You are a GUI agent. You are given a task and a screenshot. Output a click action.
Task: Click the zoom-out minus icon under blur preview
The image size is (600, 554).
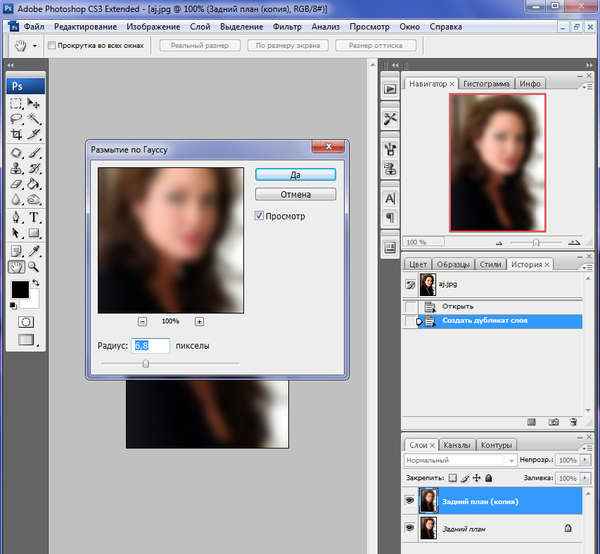(142, 321)
